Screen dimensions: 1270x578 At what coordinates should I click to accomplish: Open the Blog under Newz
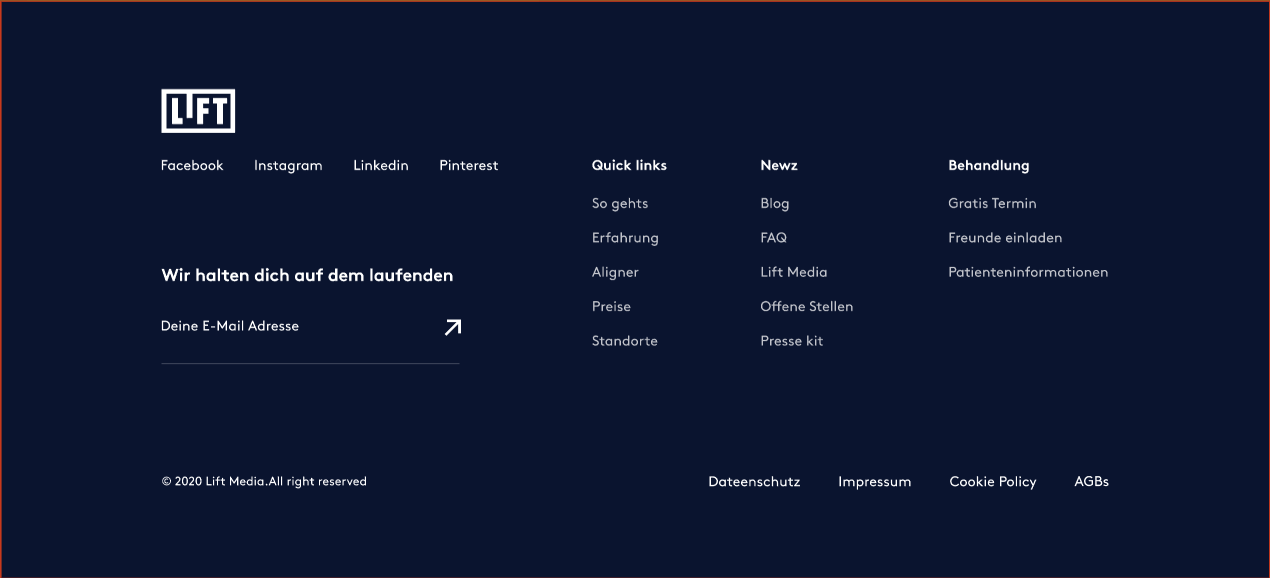click(x=774, y=203)
